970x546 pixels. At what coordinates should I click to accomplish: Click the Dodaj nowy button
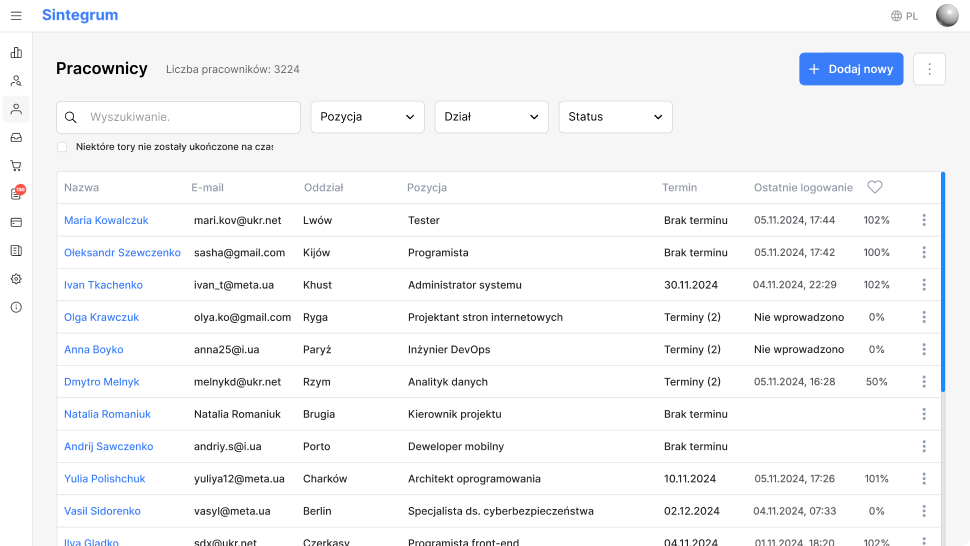coord(851,69)
